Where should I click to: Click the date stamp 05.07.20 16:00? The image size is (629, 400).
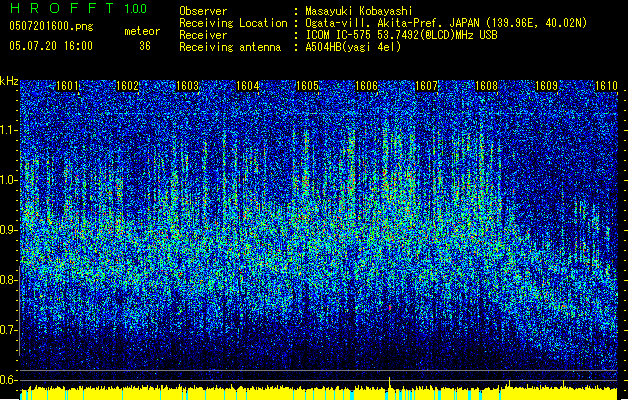[51, 45]
